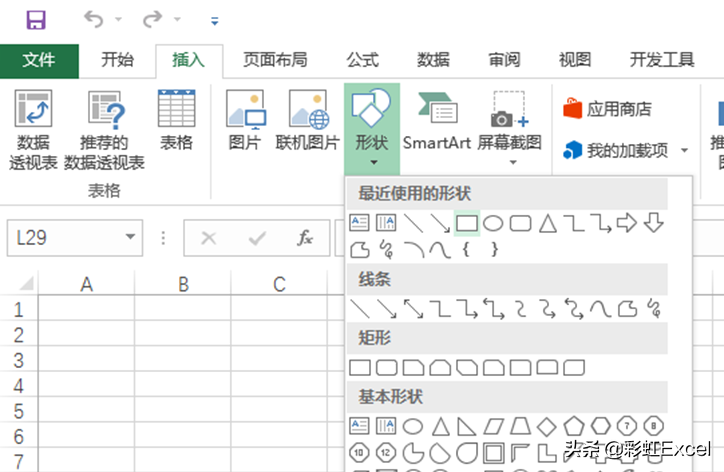This screenshot has width=724, height=472.
Task: Confirm the formula entry with checkmark
Action: 257,238
